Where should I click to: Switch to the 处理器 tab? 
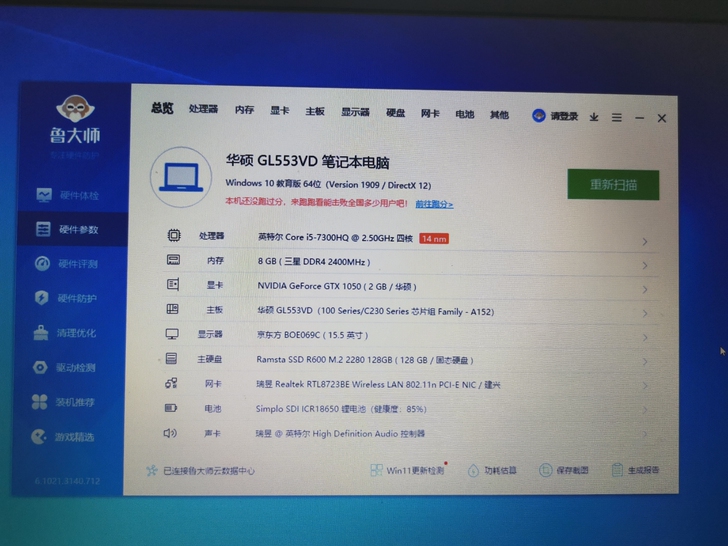(x=203, y=109)
